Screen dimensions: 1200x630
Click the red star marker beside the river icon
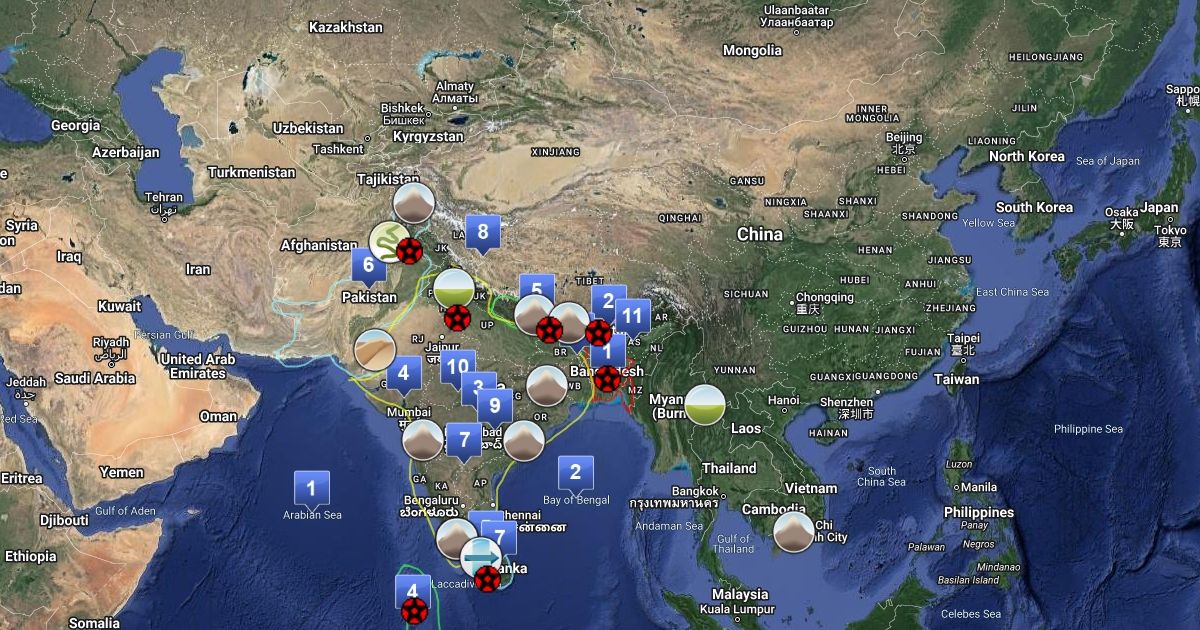point(408,251)
